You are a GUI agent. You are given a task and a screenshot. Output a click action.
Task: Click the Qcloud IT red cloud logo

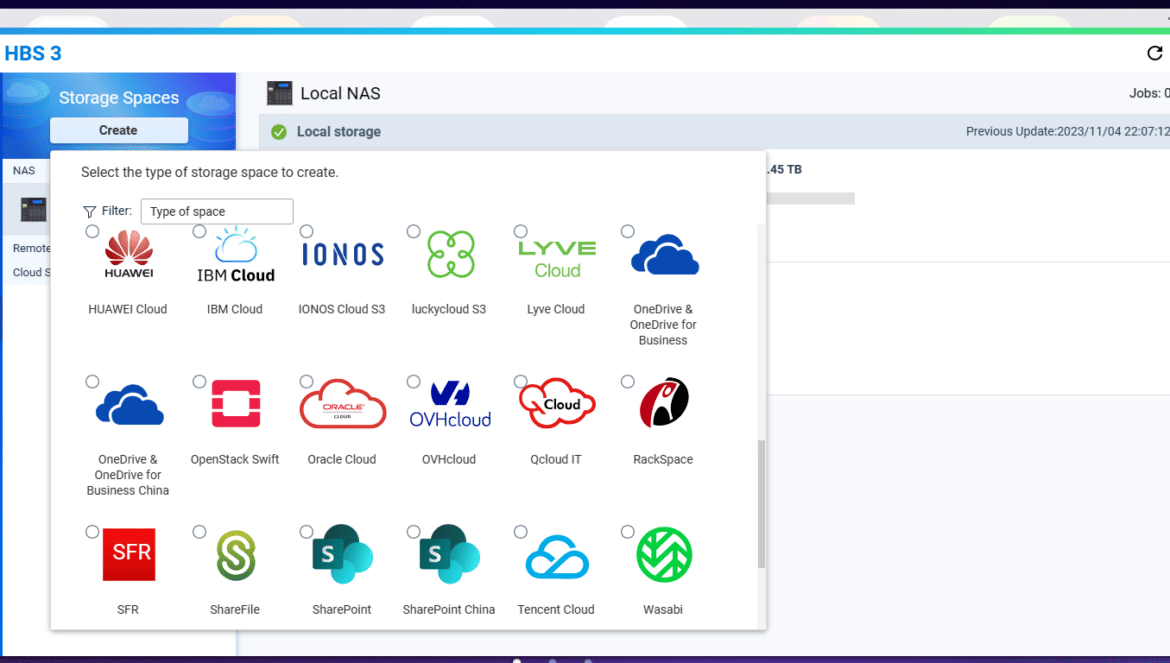(557, 403)
